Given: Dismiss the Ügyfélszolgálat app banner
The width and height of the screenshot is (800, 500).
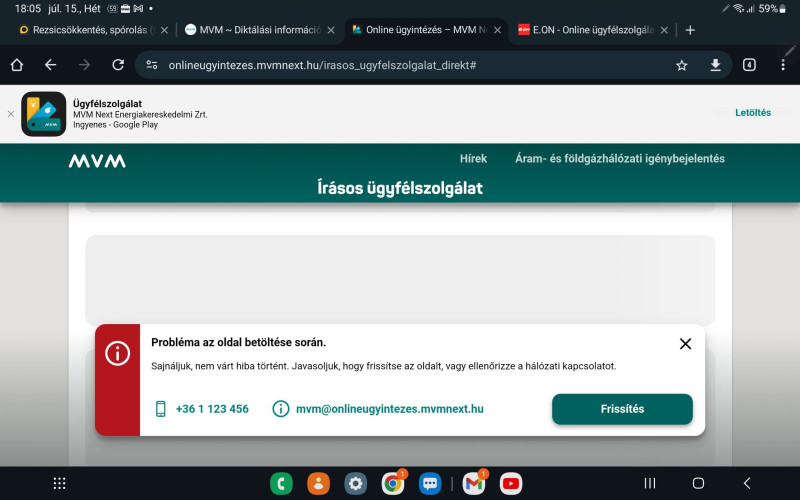Looking at the screenshot, I should click(11, 114).
